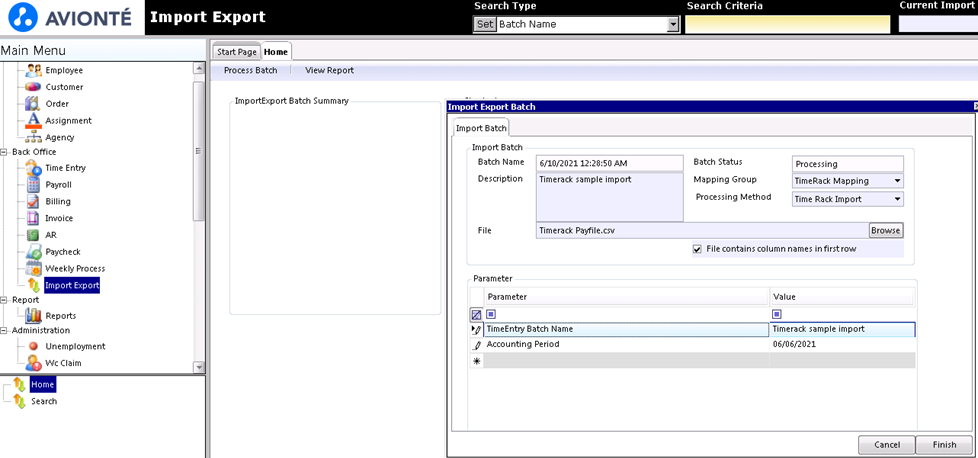The image size is (978, 458).
Task: Click the Main Menu scrollbar down arrow
Action: pos(198,368)
